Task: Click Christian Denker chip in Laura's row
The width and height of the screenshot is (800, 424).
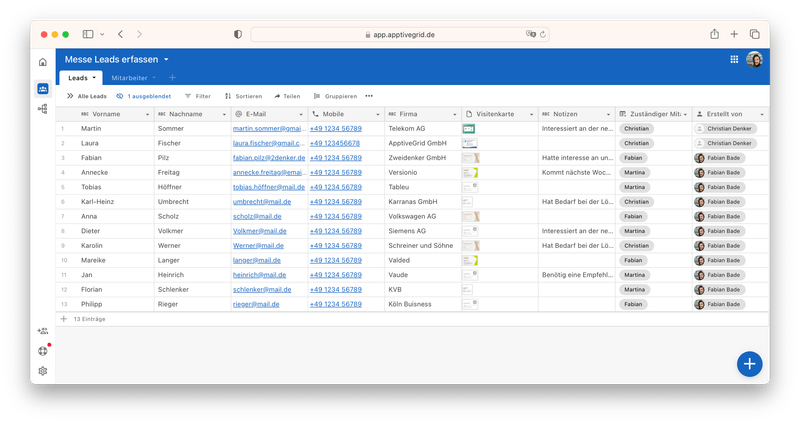Action: tap(726, 143)
